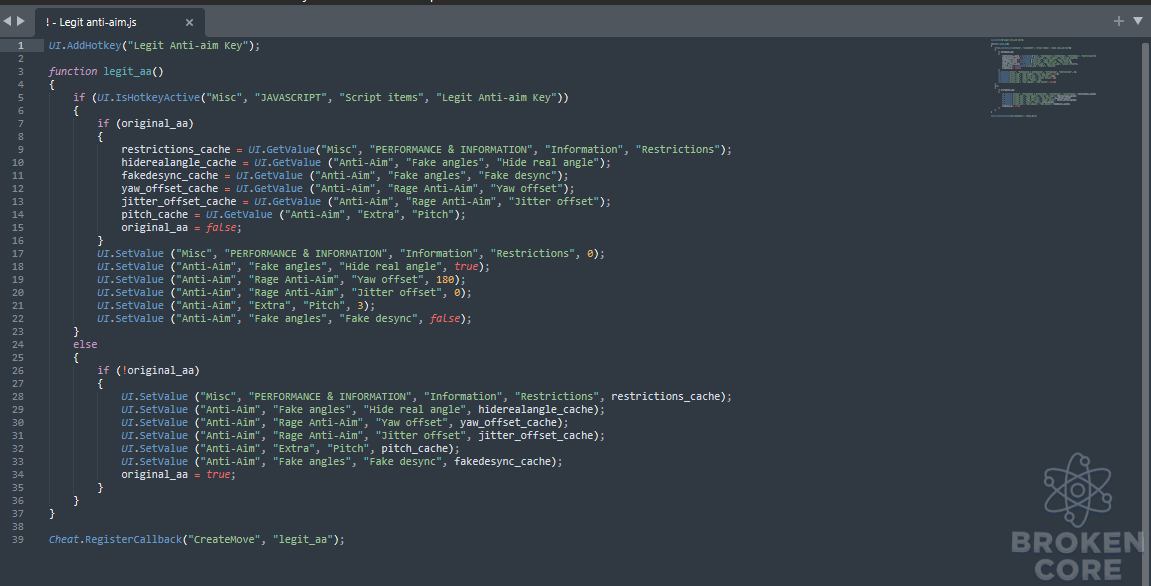Place cursor on UI.AddHotkey in line 1
Screen dimensions: 1151x586
click(x=84, y=46)
